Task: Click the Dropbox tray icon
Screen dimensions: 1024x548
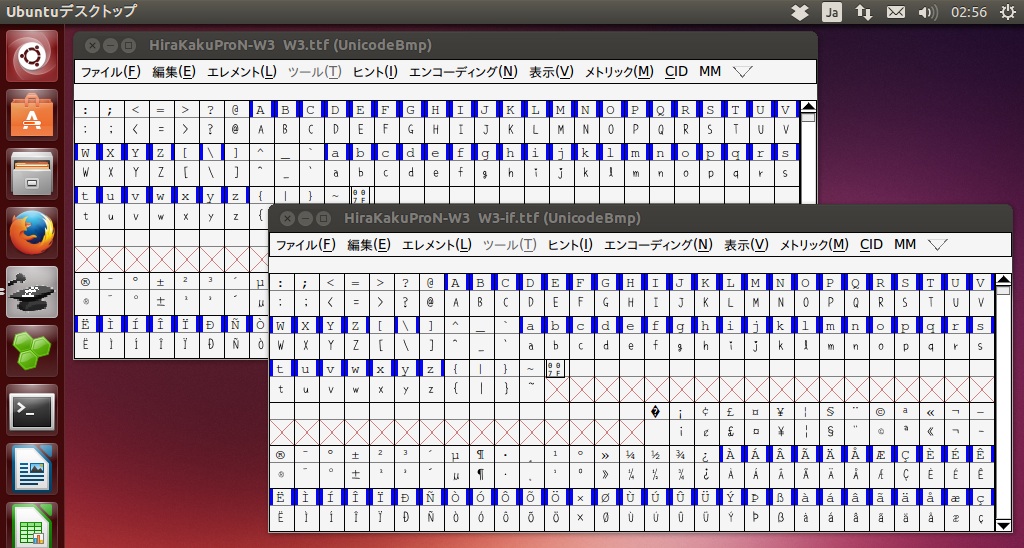Action: point(800,12)
